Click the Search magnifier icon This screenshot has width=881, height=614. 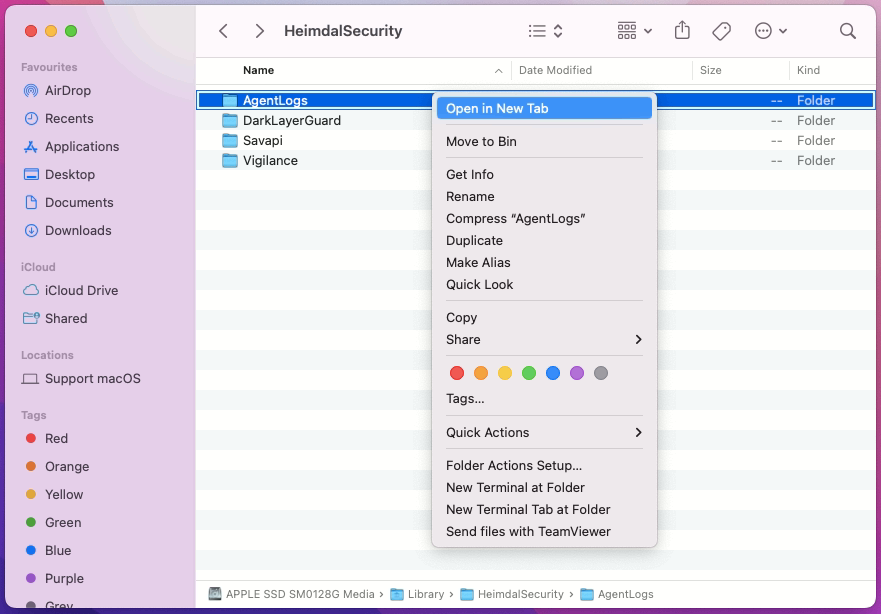[847, 31]
